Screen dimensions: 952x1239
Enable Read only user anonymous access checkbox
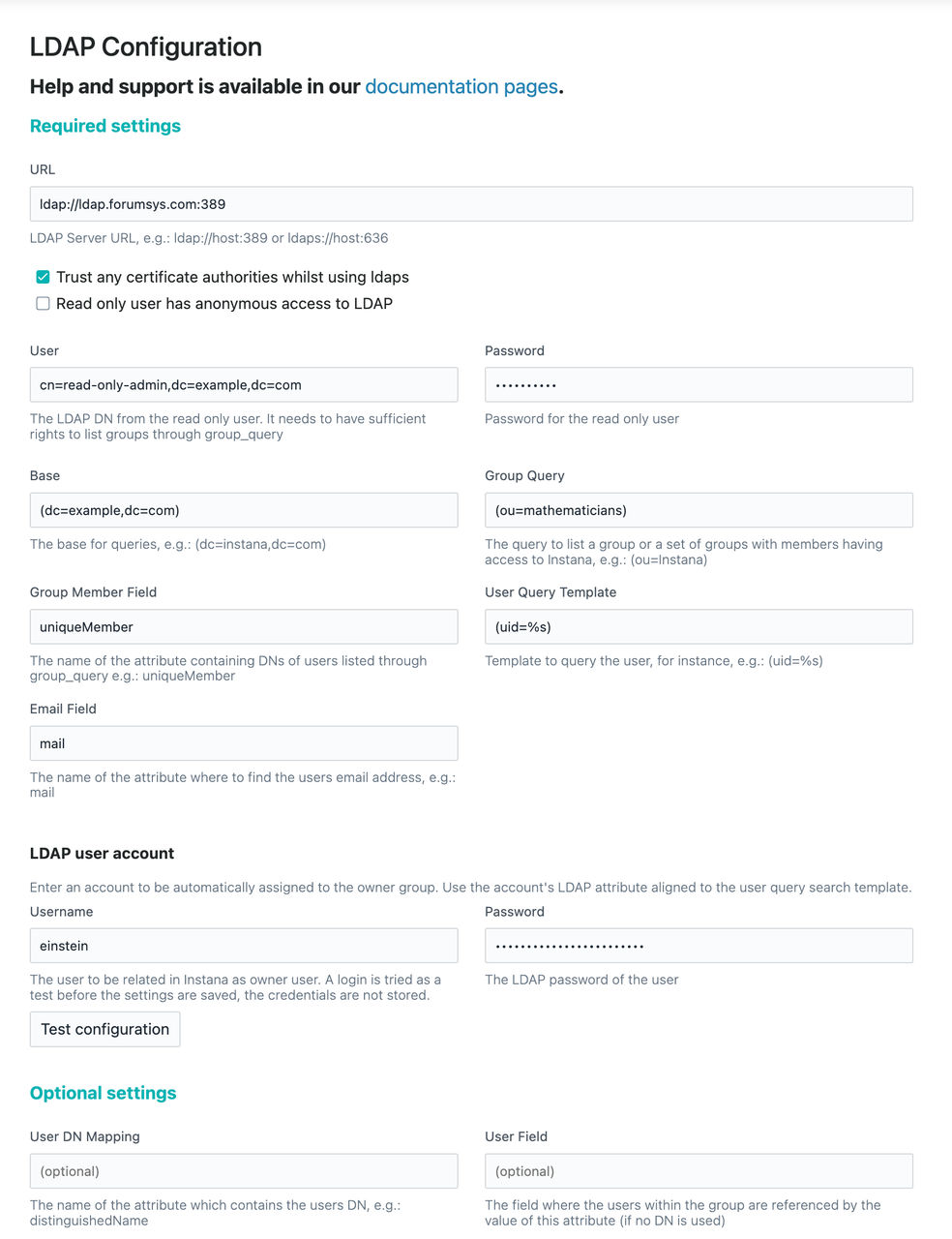coord(43,303)
